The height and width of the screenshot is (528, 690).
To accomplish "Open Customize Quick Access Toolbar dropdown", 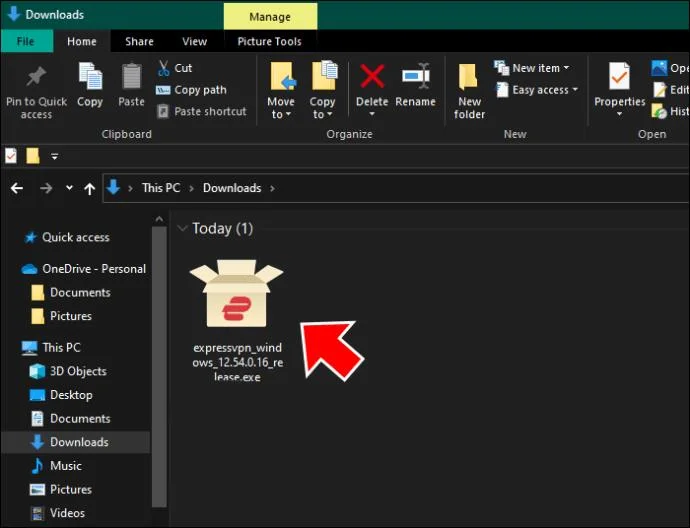I will click(55, 156).
